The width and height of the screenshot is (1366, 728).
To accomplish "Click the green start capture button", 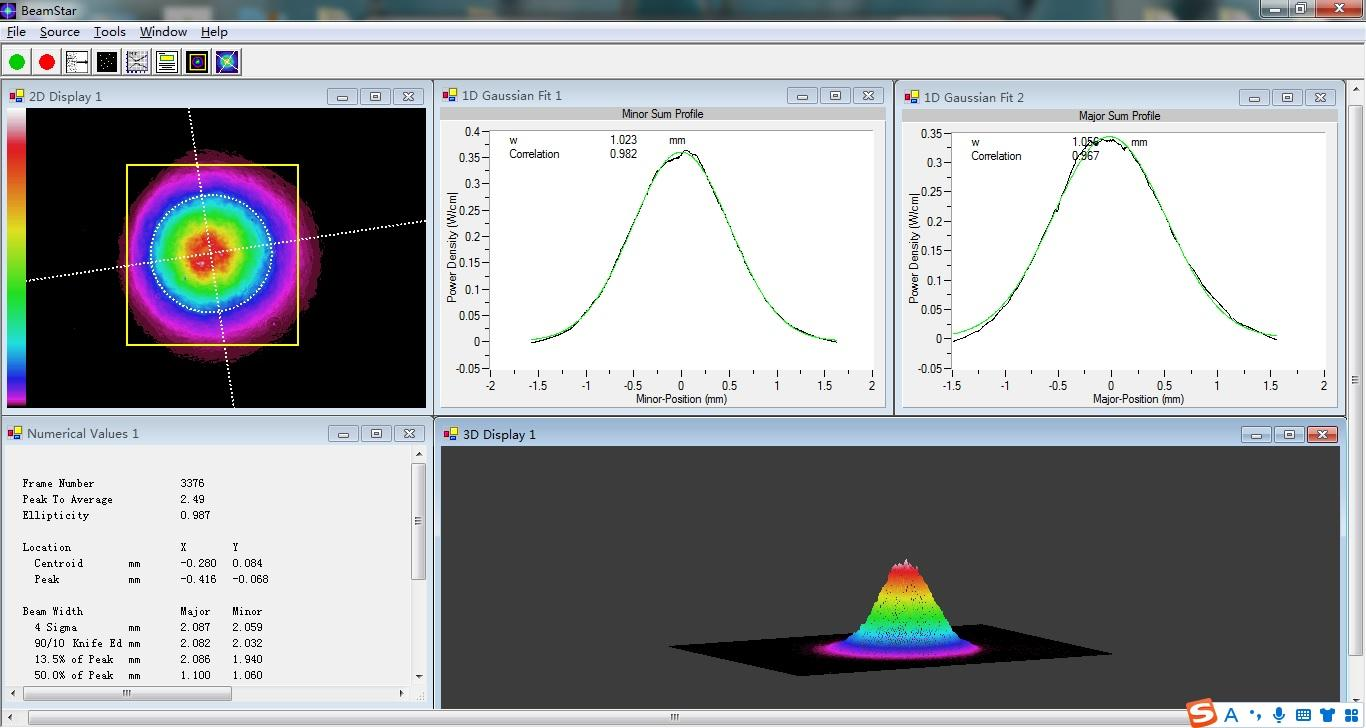I will point(17,62).
